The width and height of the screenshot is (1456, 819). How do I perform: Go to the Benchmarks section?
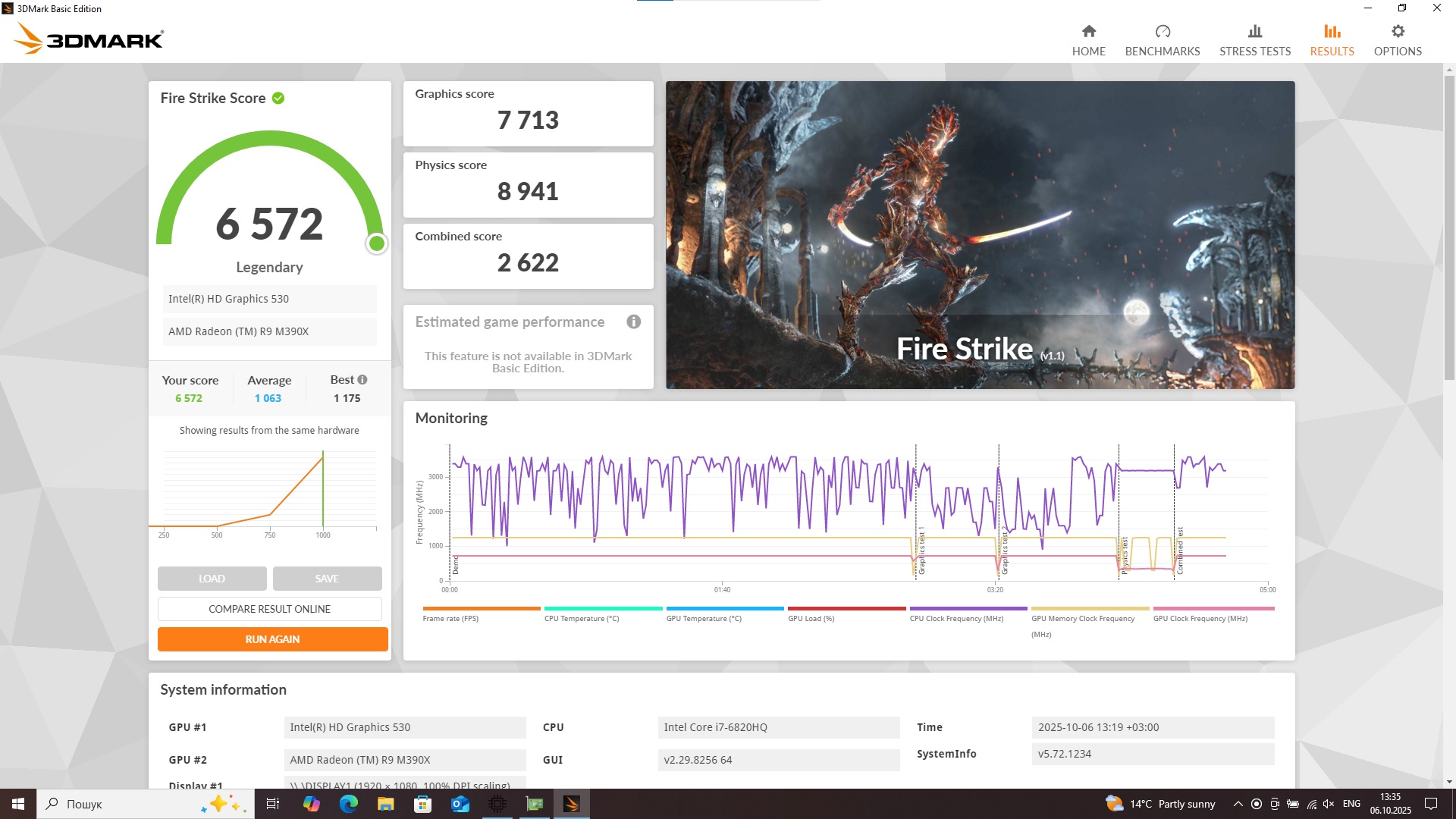(1162, 40)
